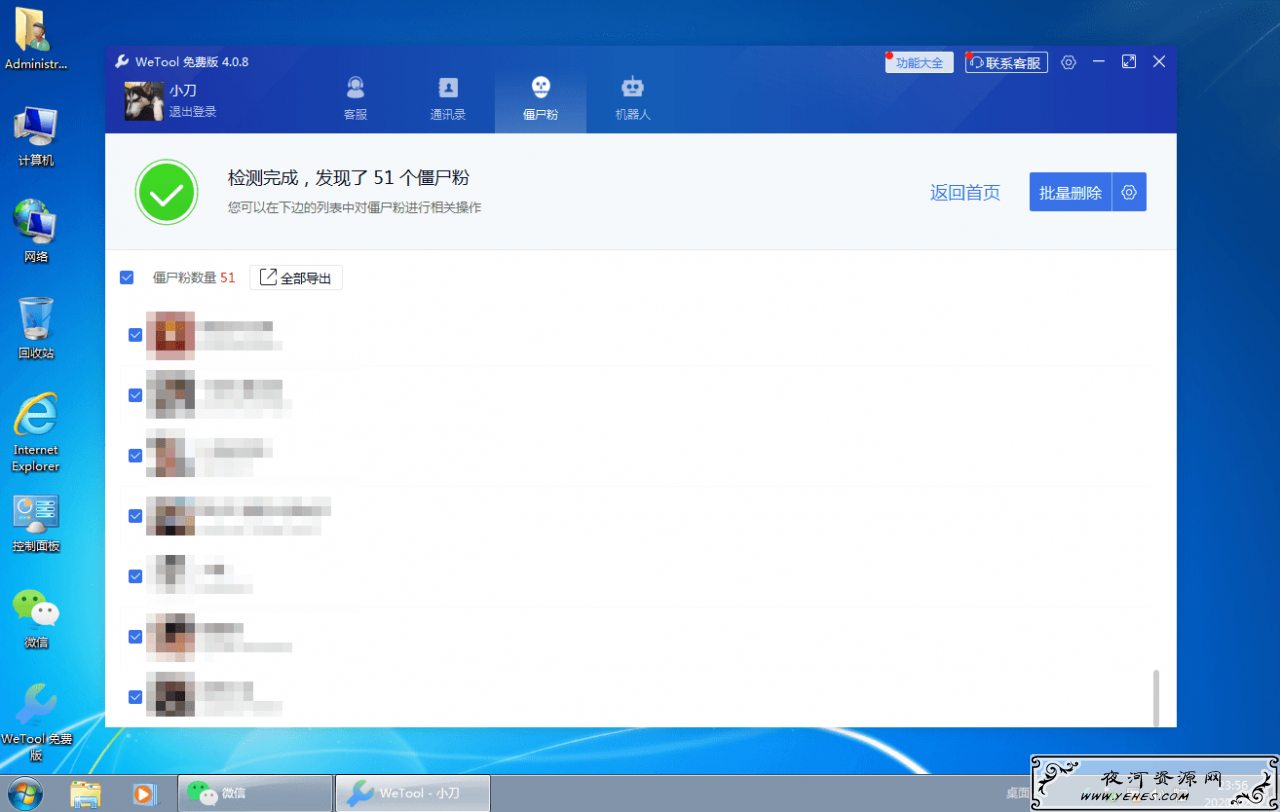Open the 机器人 tab
This screenshot has width=1280, height=812.
tap(632, 100)
